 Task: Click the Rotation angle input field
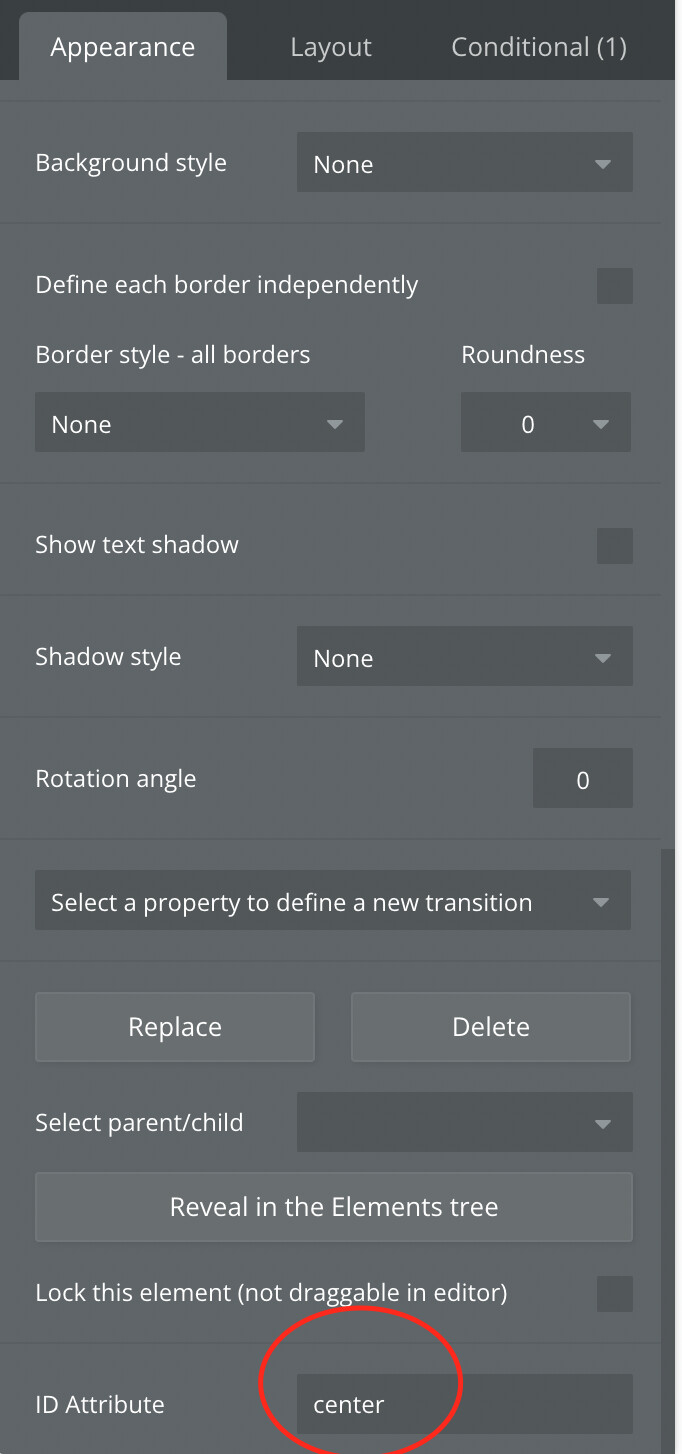(583, 778)
